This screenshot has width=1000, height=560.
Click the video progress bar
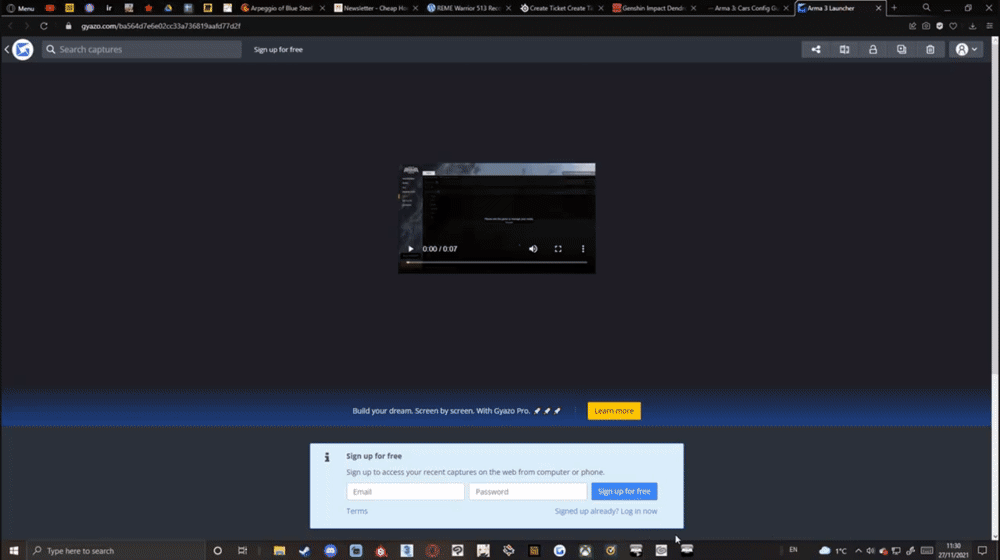click(x=497, y=262)
